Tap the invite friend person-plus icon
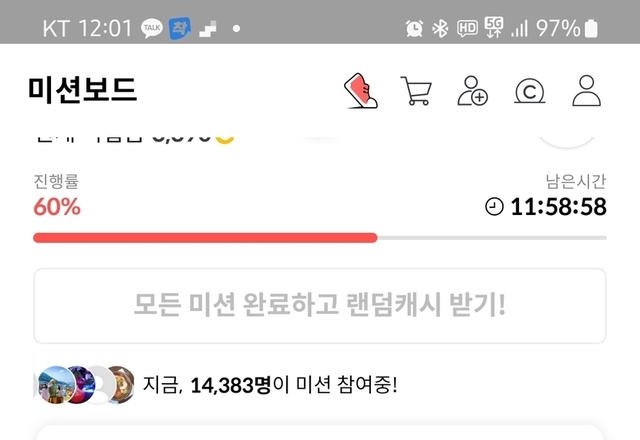 click(x=473, y=91)
